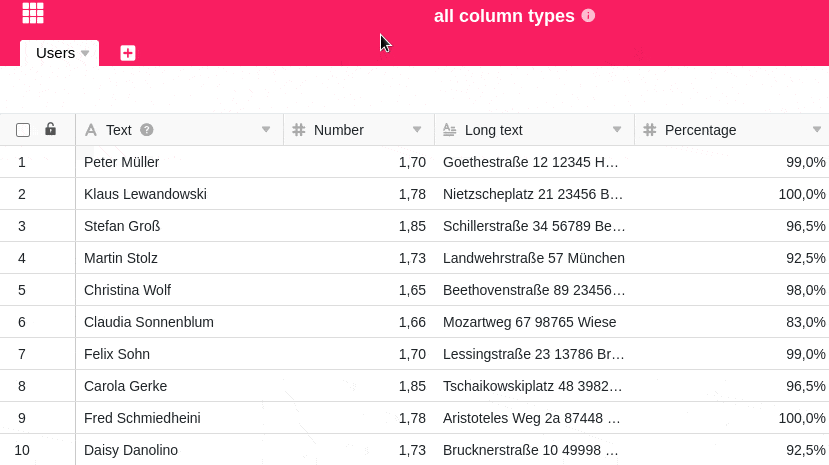The image size is (829, 465).
Task: Open the Long text column dropdown
Action: [617, 130]
